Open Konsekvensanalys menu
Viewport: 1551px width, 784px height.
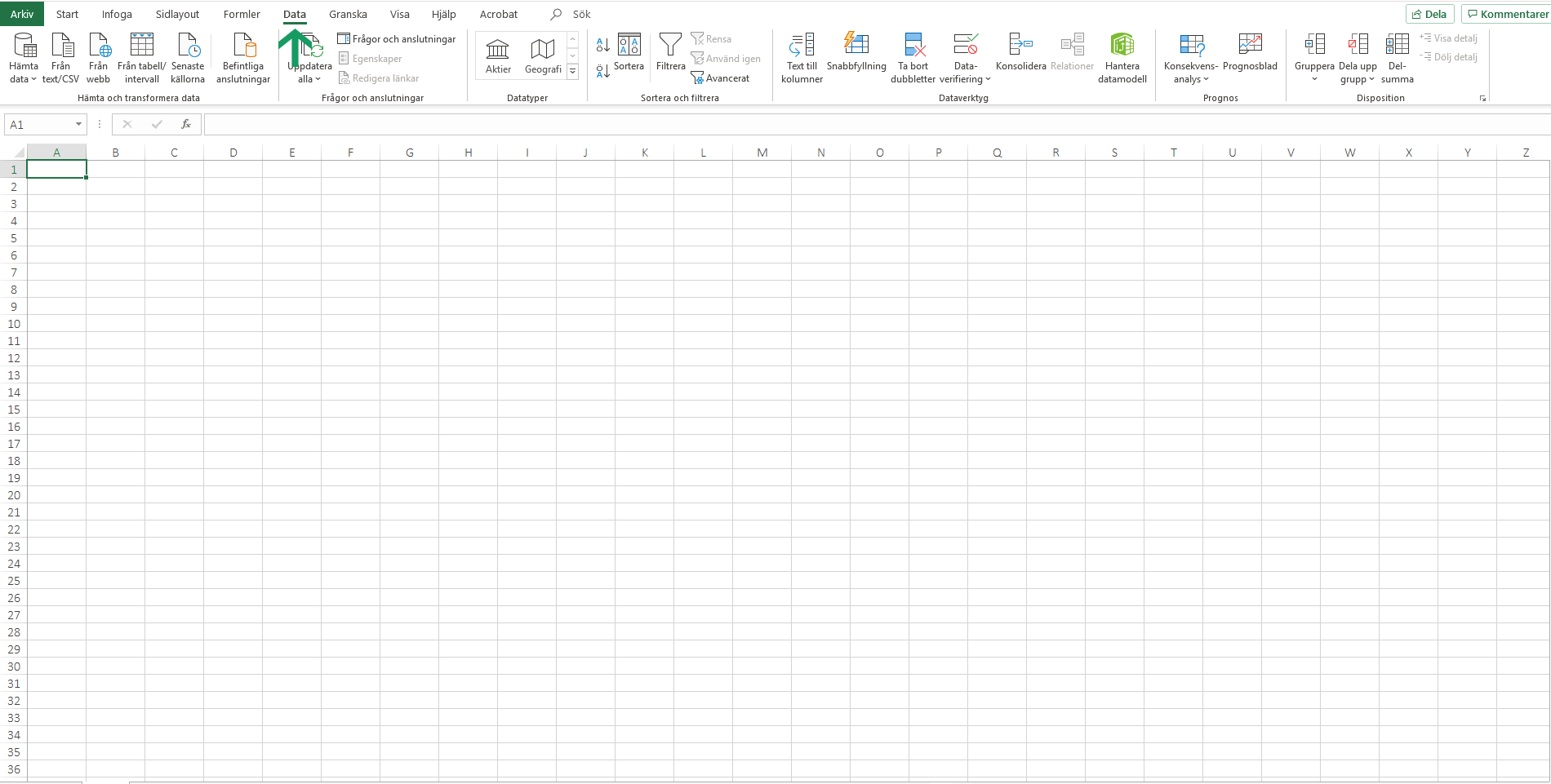click(1190, 58)
